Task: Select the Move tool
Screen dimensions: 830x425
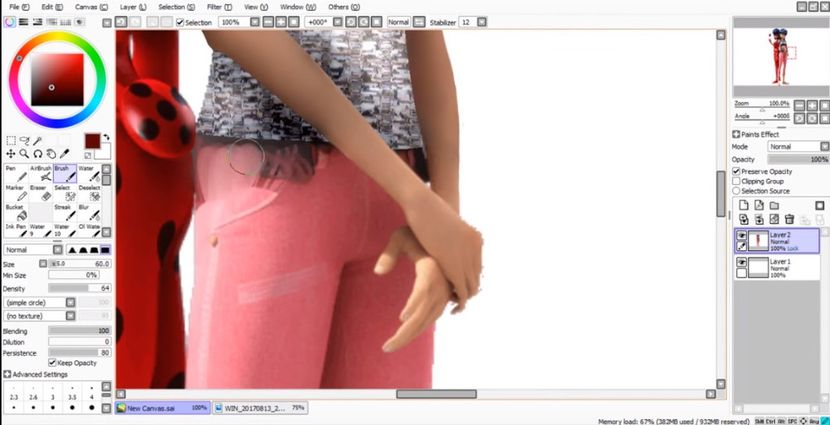Action: (x=11, y=154)
